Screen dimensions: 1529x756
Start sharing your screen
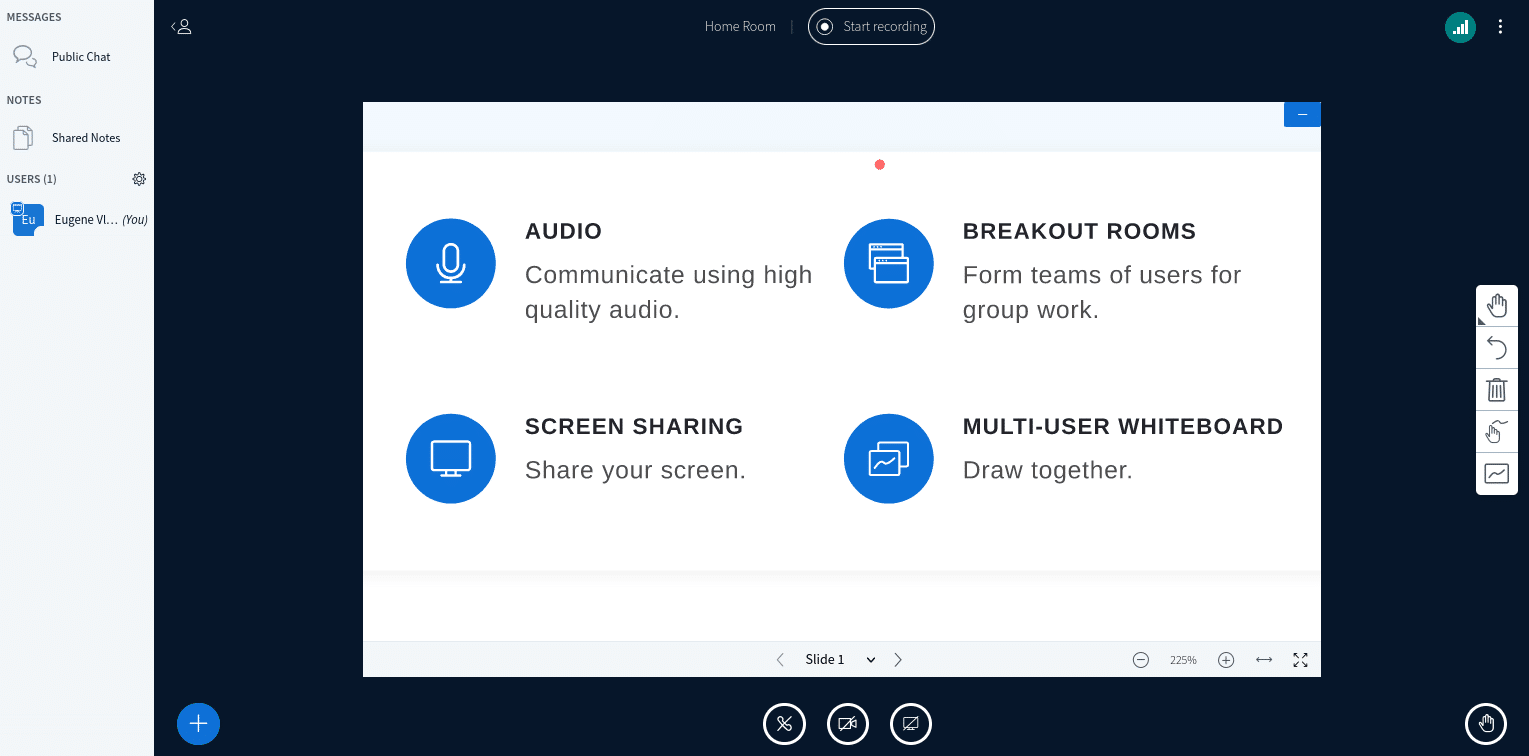(x=910, y=723)
